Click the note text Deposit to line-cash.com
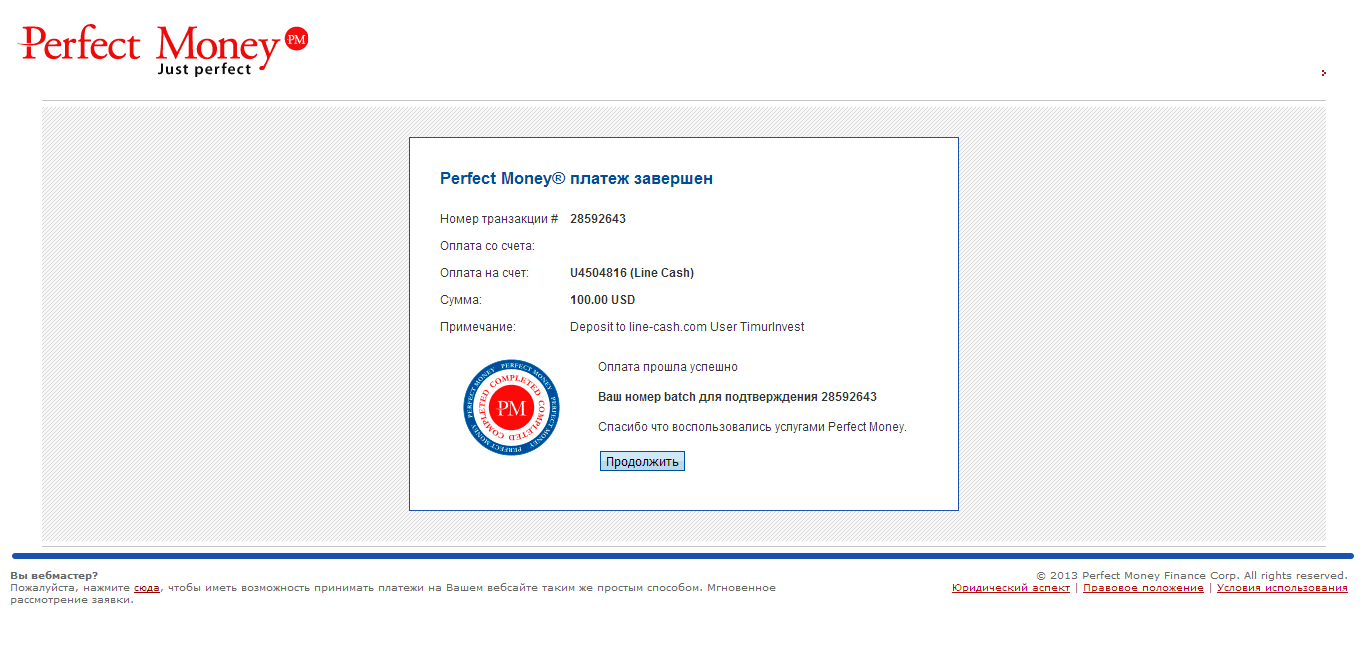 (x=686, y=327)
